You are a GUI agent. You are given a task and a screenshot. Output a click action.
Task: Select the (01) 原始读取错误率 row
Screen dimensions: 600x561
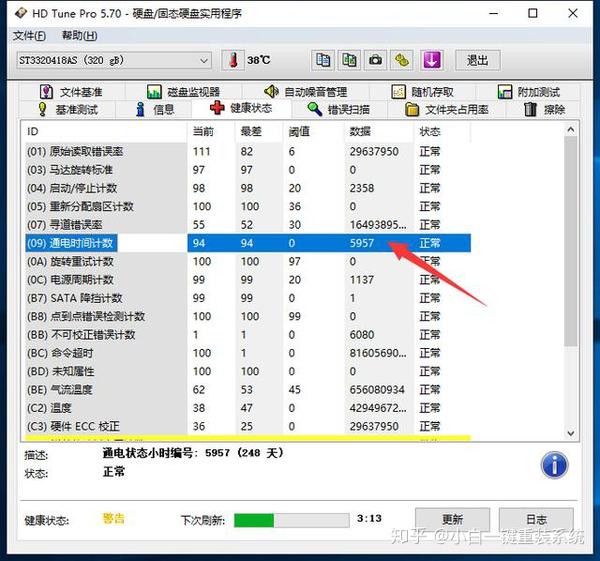pos(248,152)
